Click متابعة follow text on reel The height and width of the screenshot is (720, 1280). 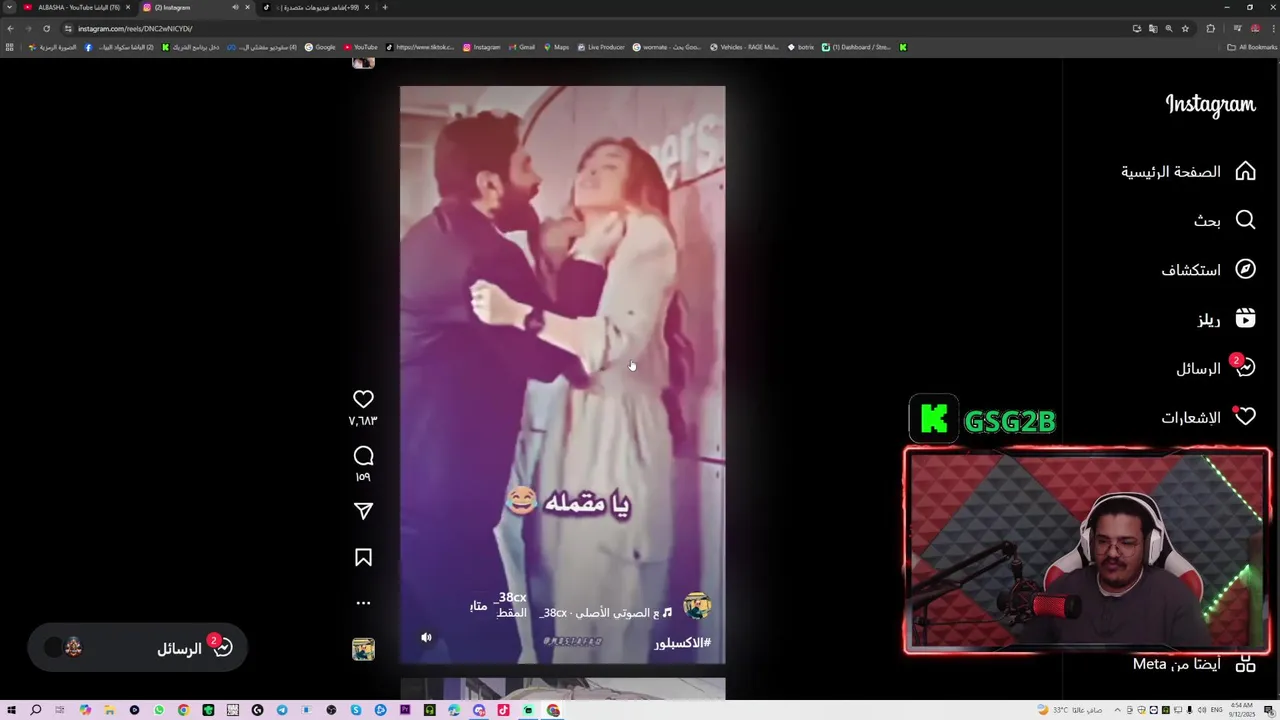[x=478, y=606]
